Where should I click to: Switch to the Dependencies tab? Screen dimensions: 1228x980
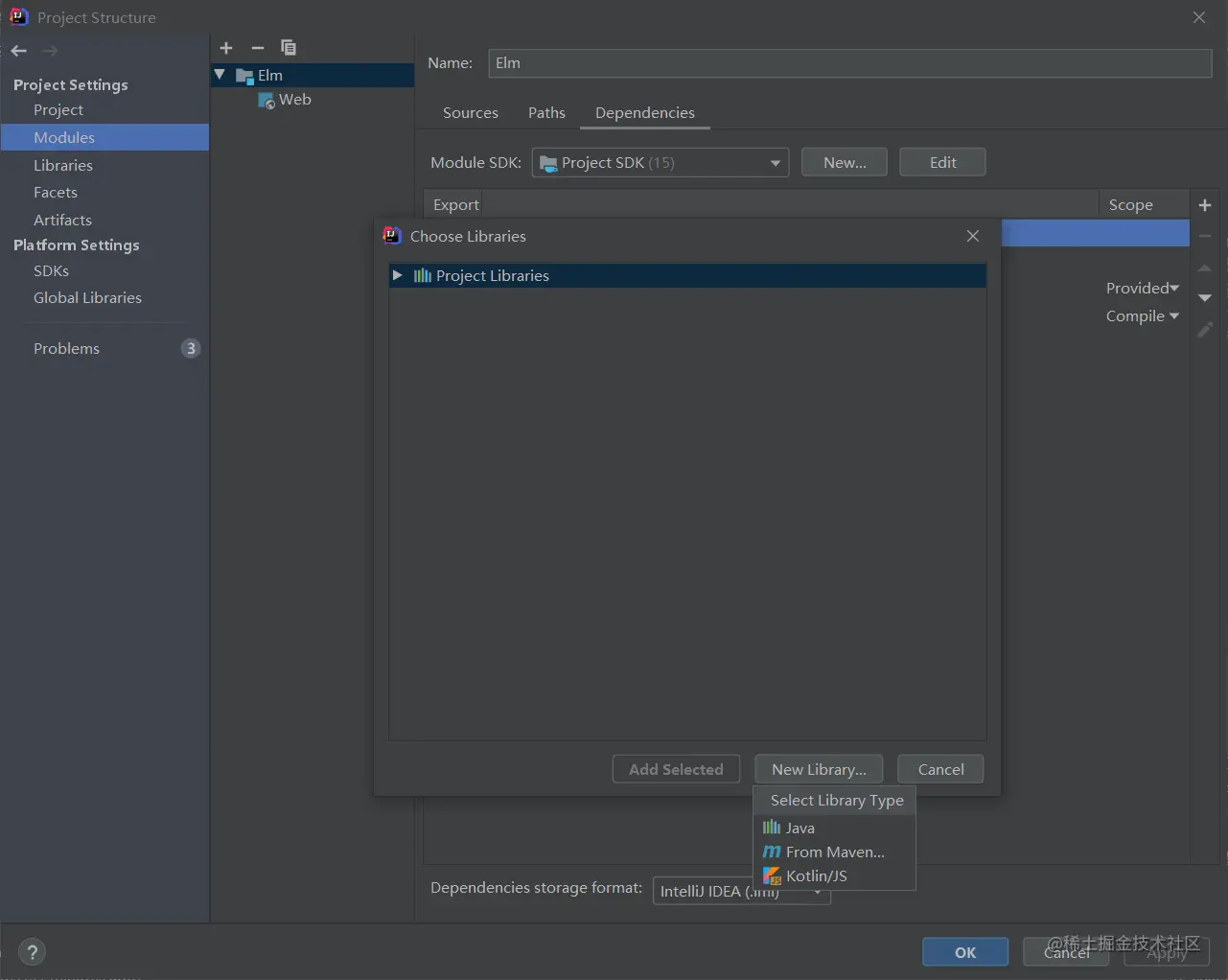point(645,113)
